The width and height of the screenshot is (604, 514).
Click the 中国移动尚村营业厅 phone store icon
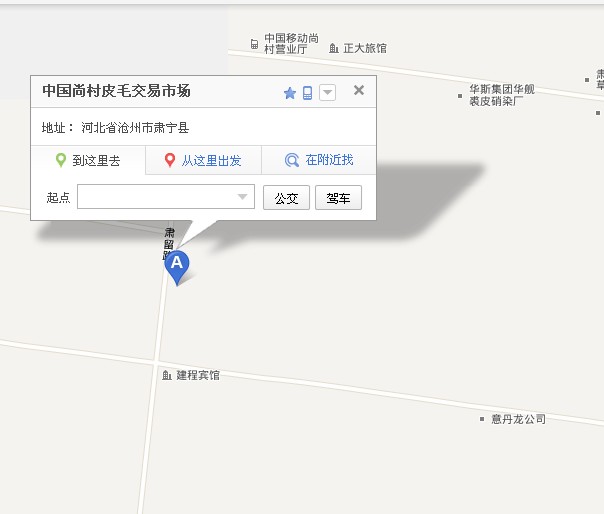(254, 44)
